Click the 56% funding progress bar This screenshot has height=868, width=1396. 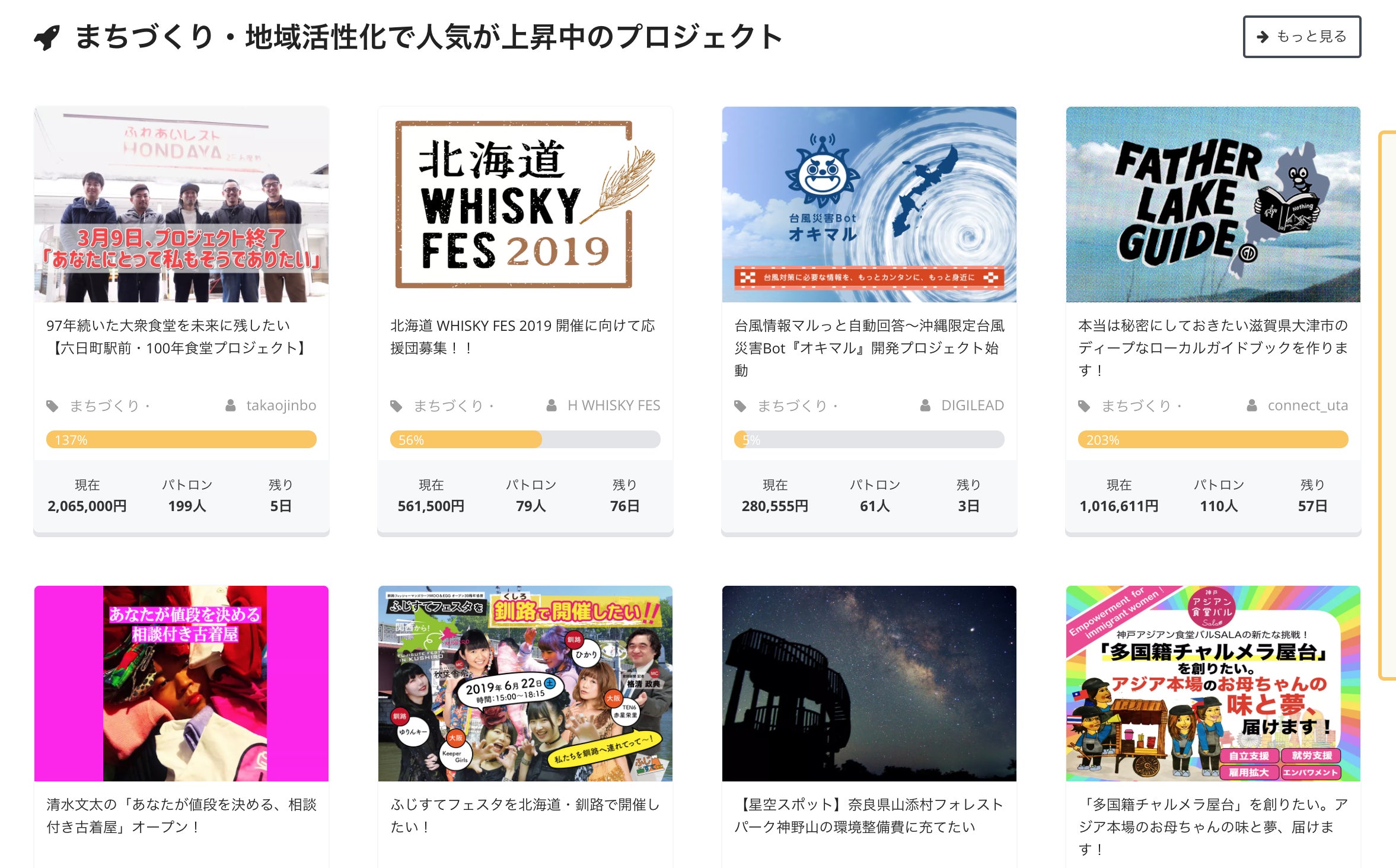pyautogui.click(x=525, y=439)
